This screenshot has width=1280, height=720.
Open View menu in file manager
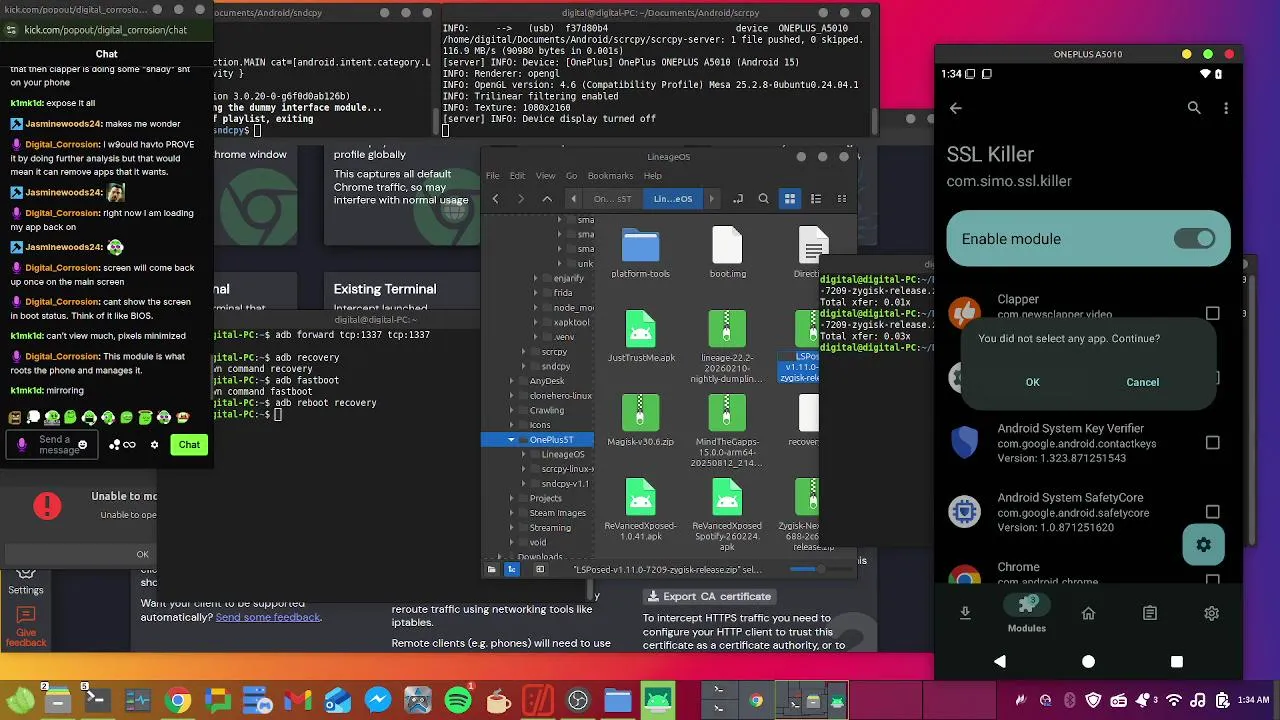click(546, 176)
